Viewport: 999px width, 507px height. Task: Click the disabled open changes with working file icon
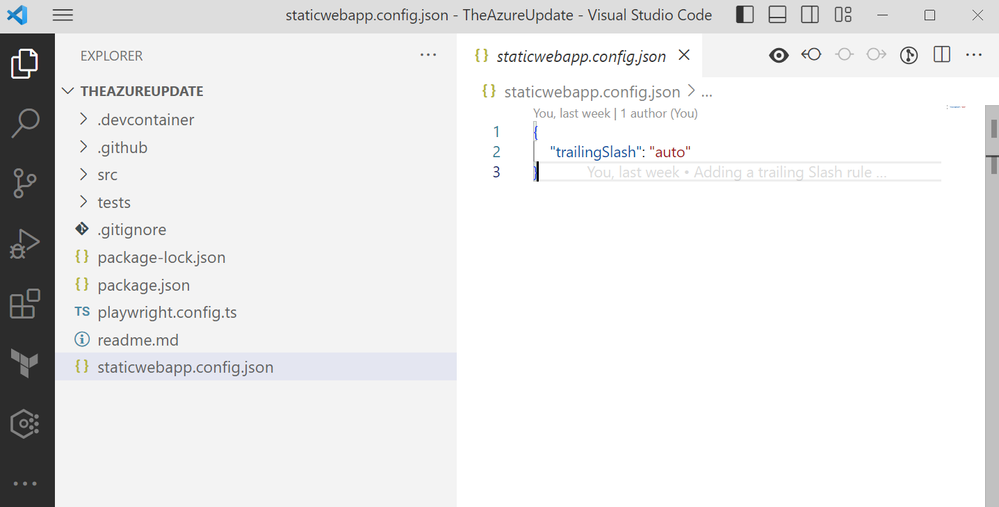click(x=844, y=55)
